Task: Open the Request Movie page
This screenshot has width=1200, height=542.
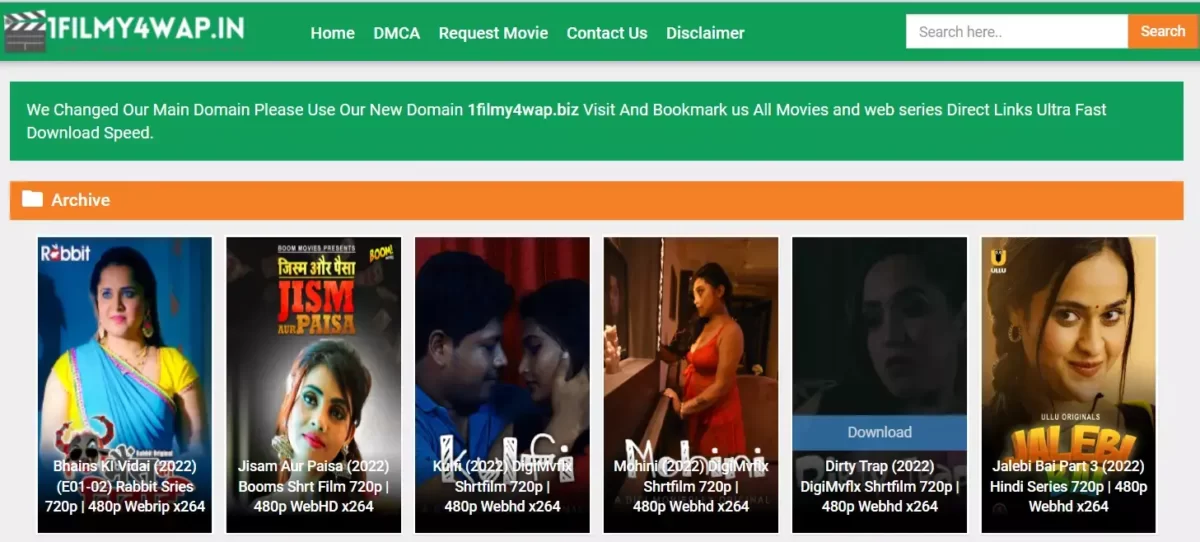Action: 493,33
